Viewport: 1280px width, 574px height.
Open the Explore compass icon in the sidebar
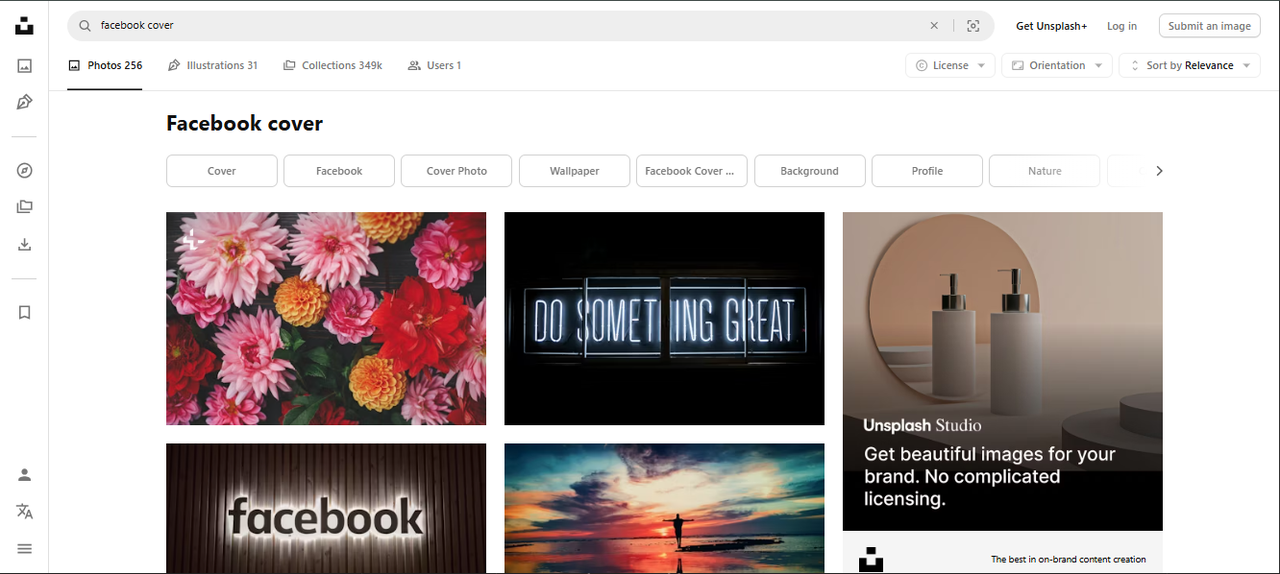pyautogui.click(x=25, y=171)
